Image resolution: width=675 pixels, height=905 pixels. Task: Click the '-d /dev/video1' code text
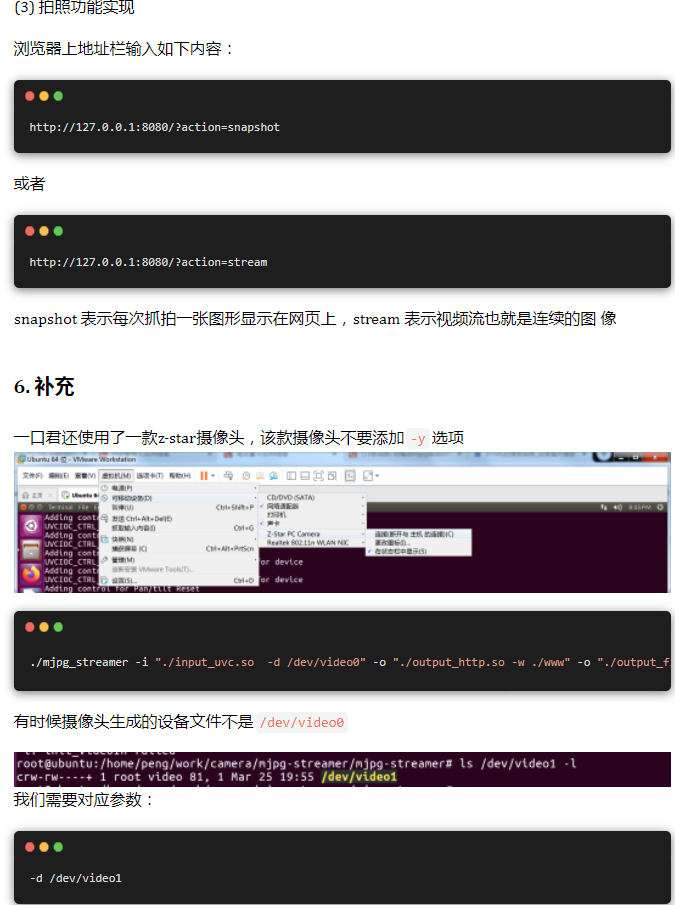[76, 878]
